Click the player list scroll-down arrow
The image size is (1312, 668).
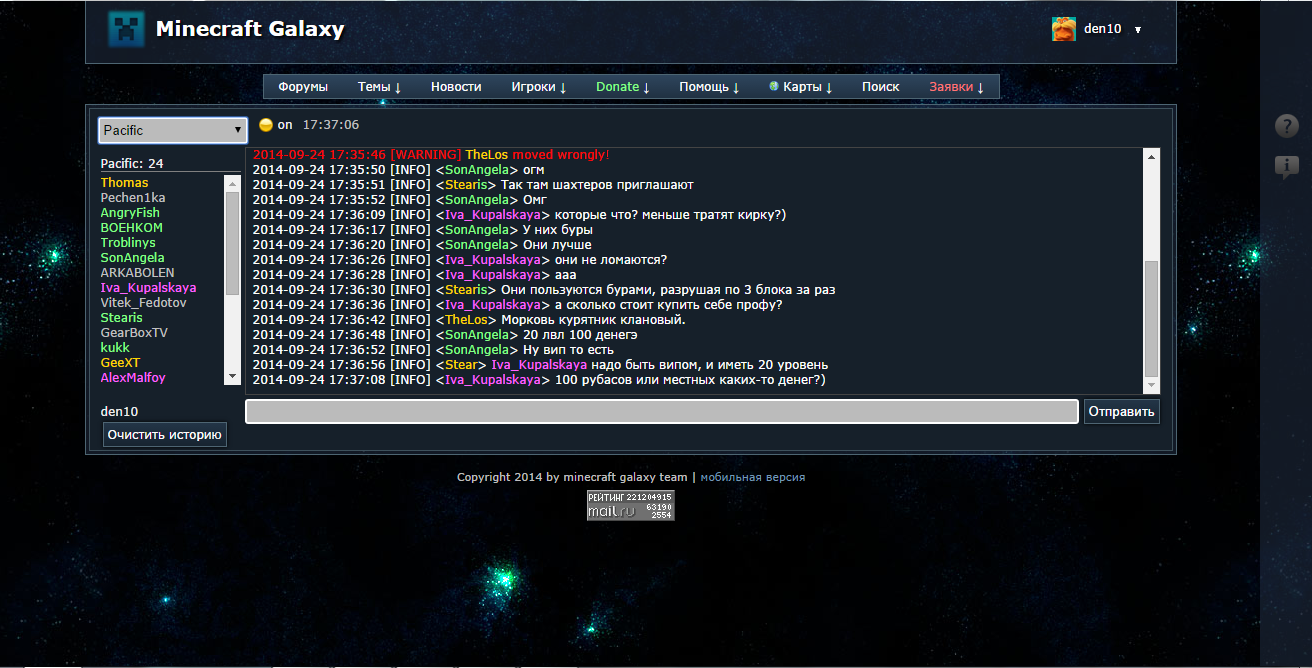233,377
